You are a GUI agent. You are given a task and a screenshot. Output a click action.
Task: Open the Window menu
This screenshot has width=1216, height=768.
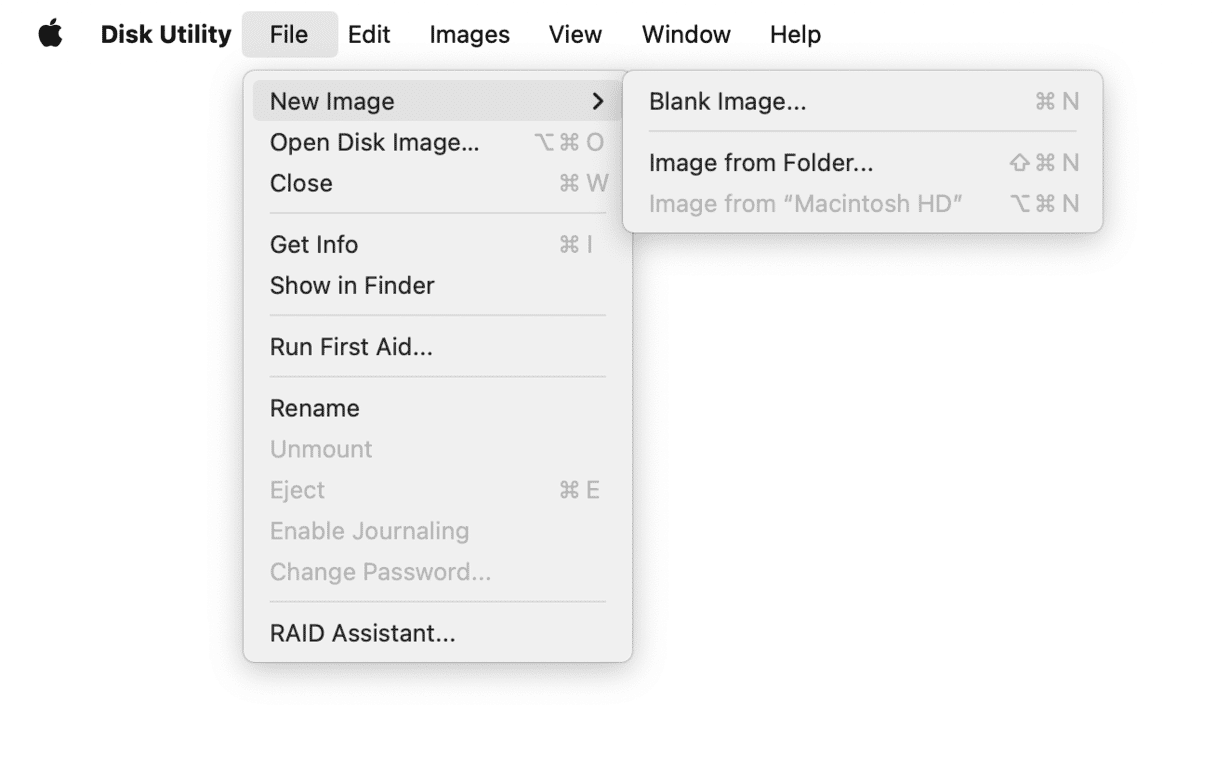click(686, 34)
